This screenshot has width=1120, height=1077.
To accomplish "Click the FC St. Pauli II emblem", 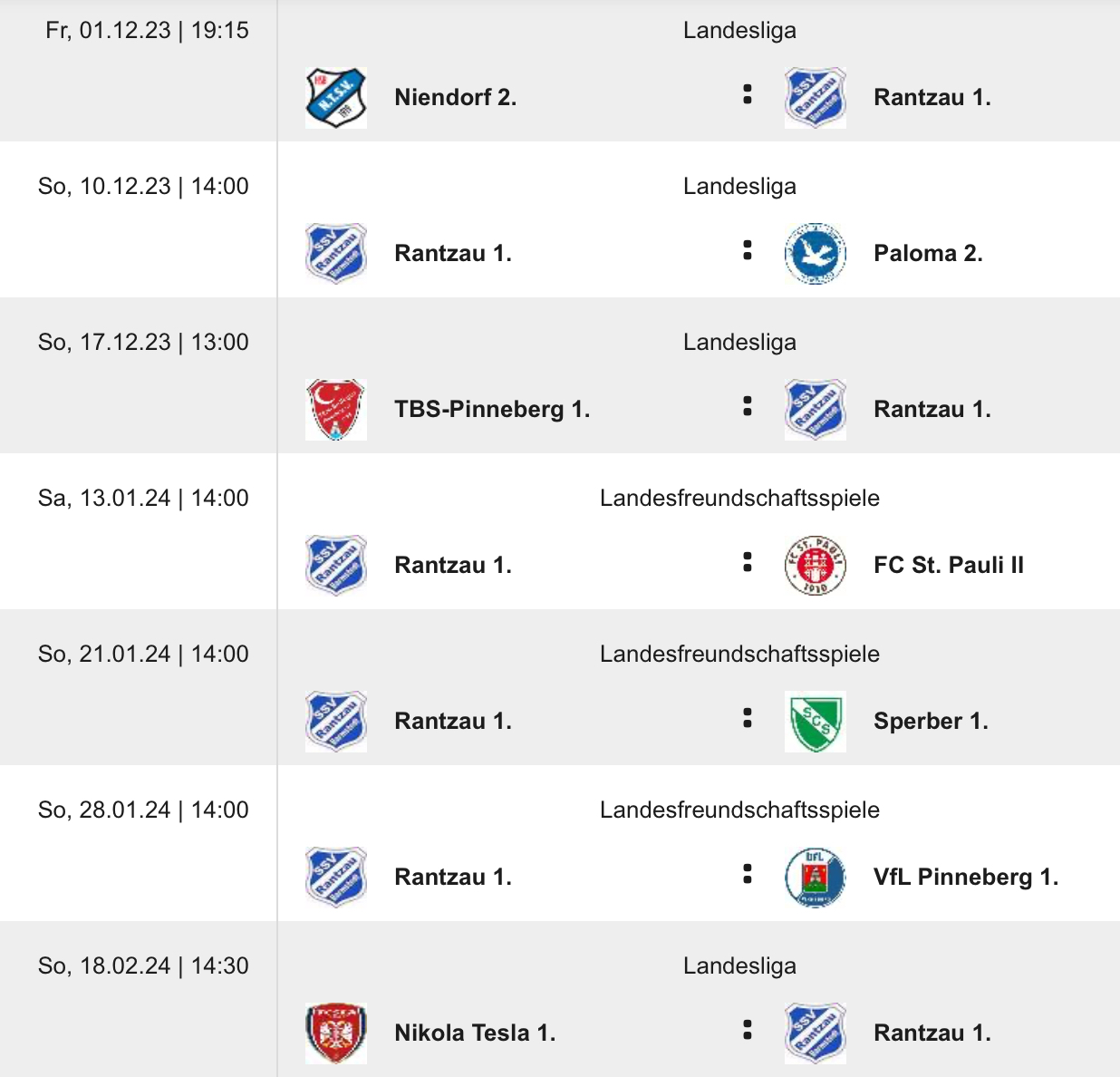I will click(815, 565).
